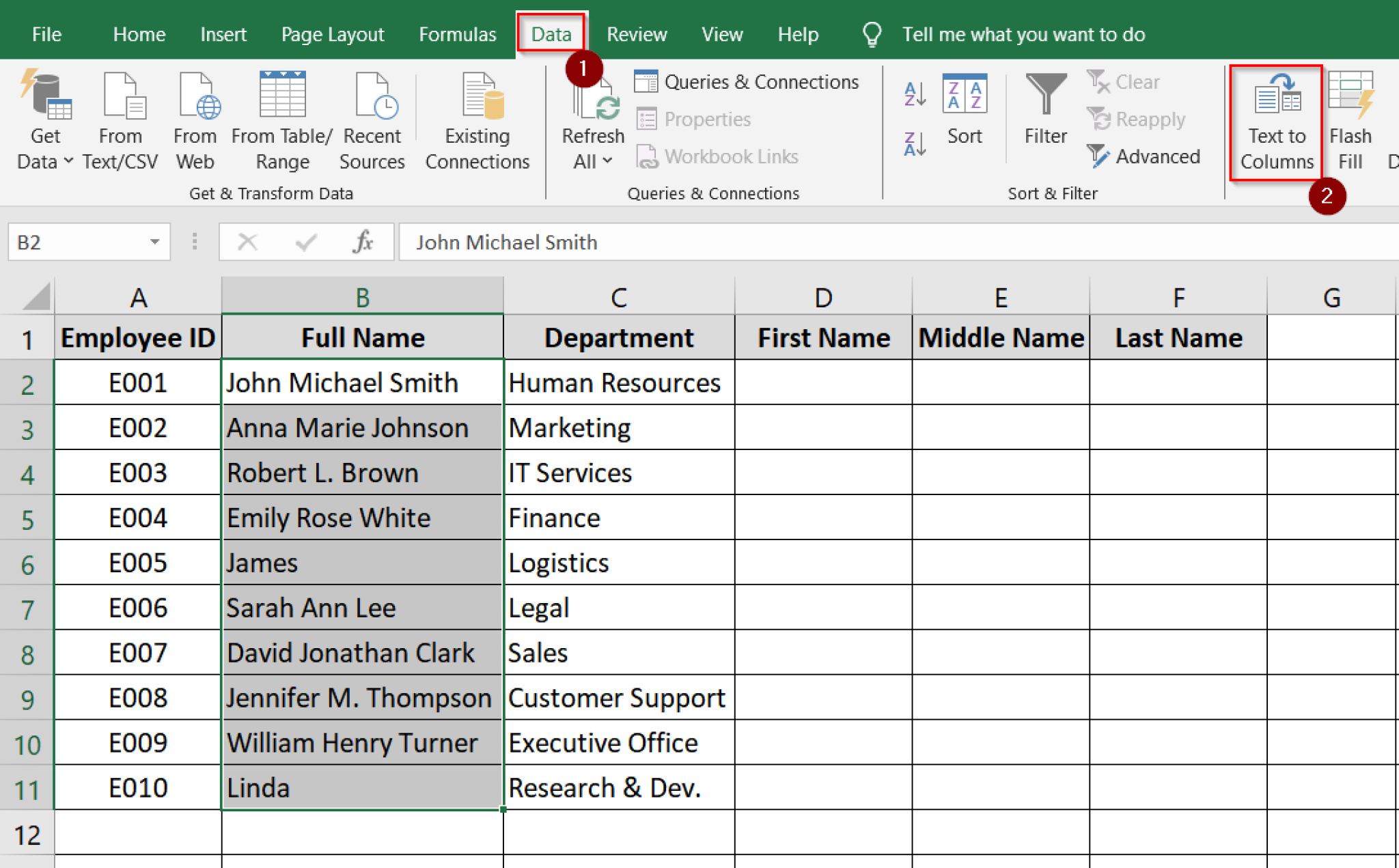Open Flash Fill
1399x868 pixels.
tap(1350, 123)
